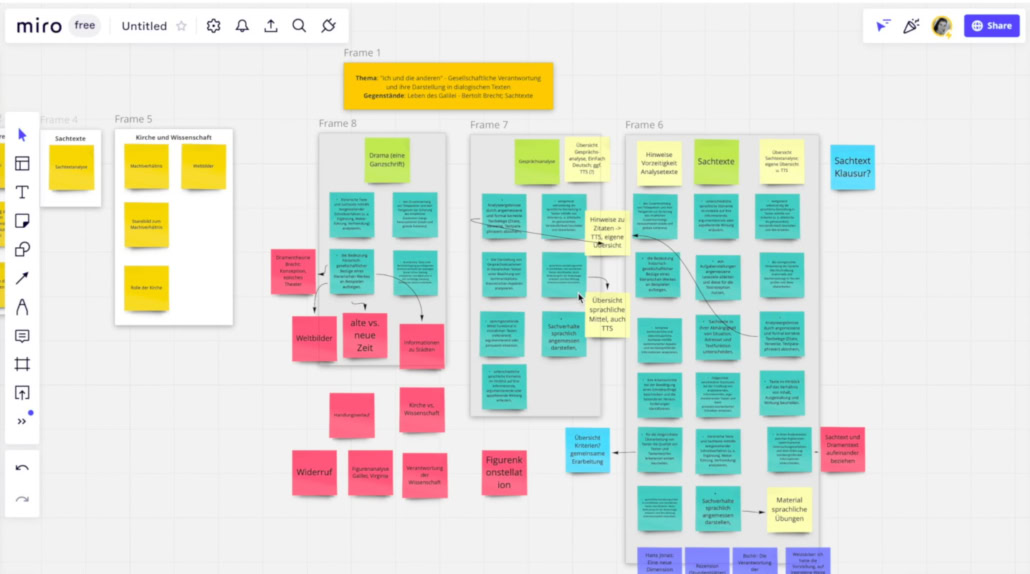Image resolution: width=1030 pixels, height=574 pixels.
Task: Select the red 'Handlungsverlauf' note
Action: click(x=352, y=416)
